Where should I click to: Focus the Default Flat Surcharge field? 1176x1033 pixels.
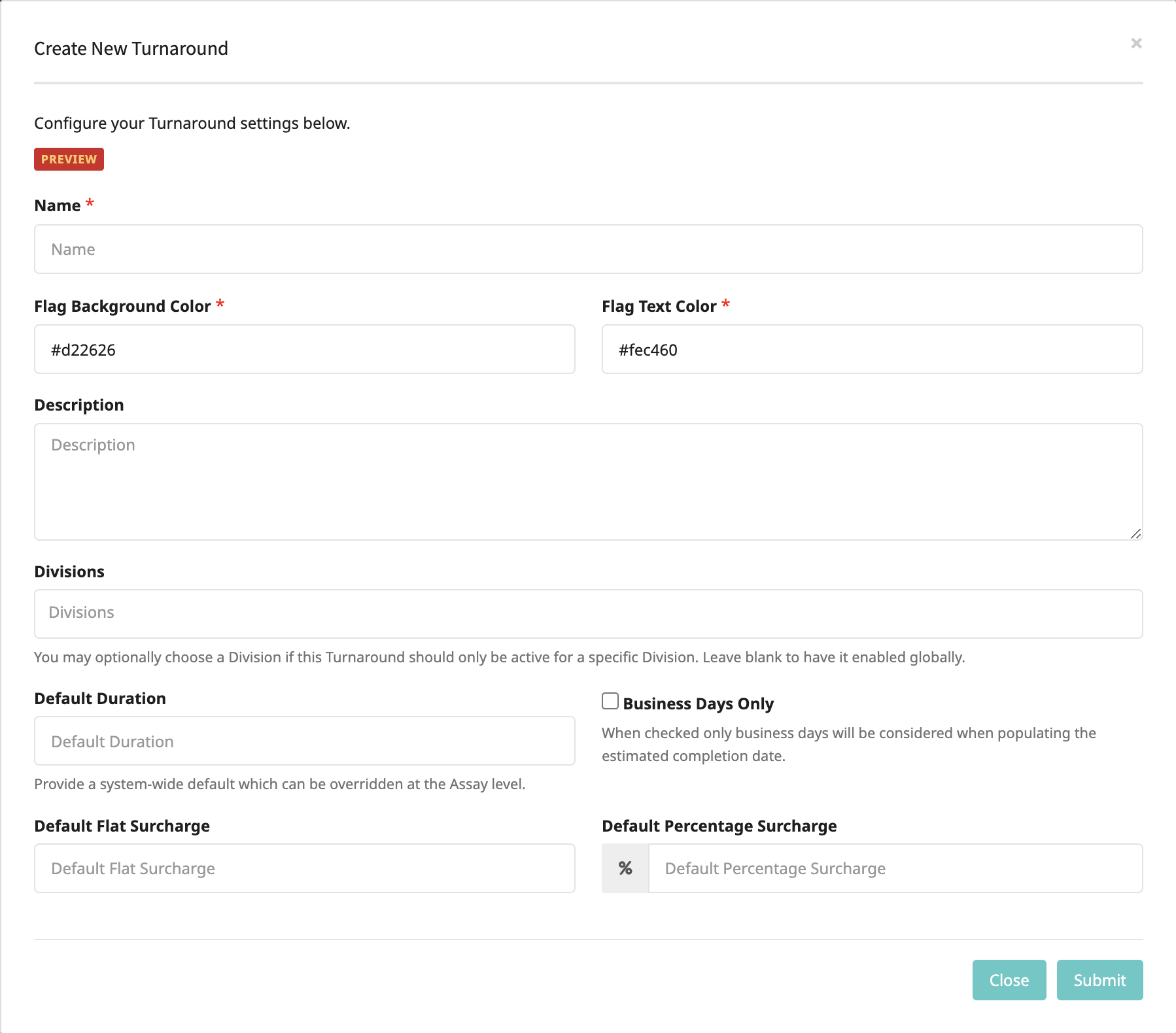tap(304, 868)
